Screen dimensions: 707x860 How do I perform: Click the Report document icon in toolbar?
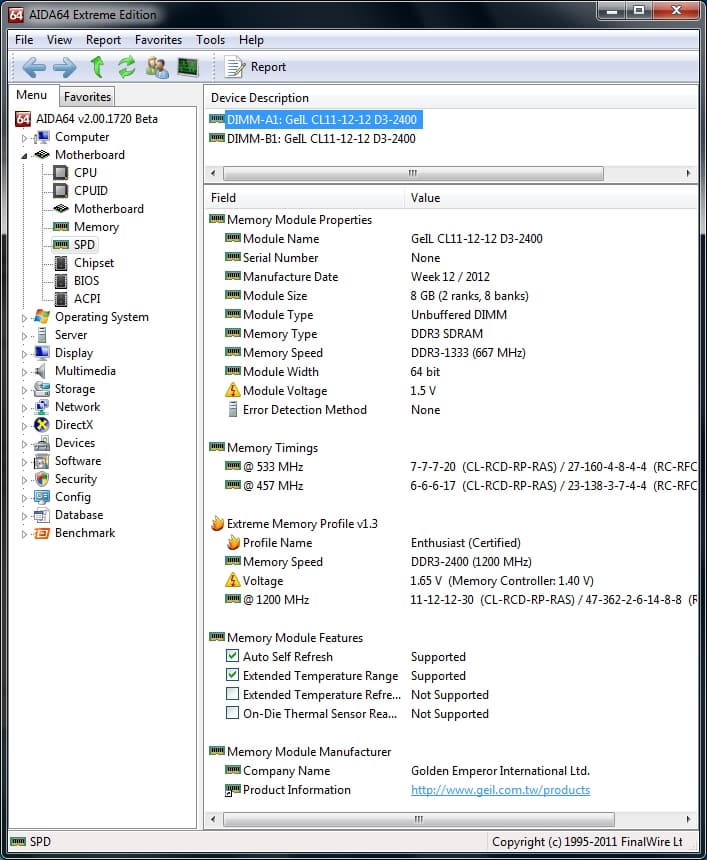[234, 67]
